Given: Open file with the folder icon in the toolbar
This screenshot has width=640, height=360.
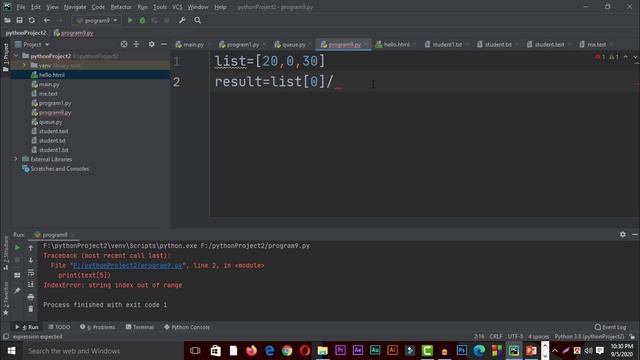Looking at the screenshot, I should click(7, 20).
